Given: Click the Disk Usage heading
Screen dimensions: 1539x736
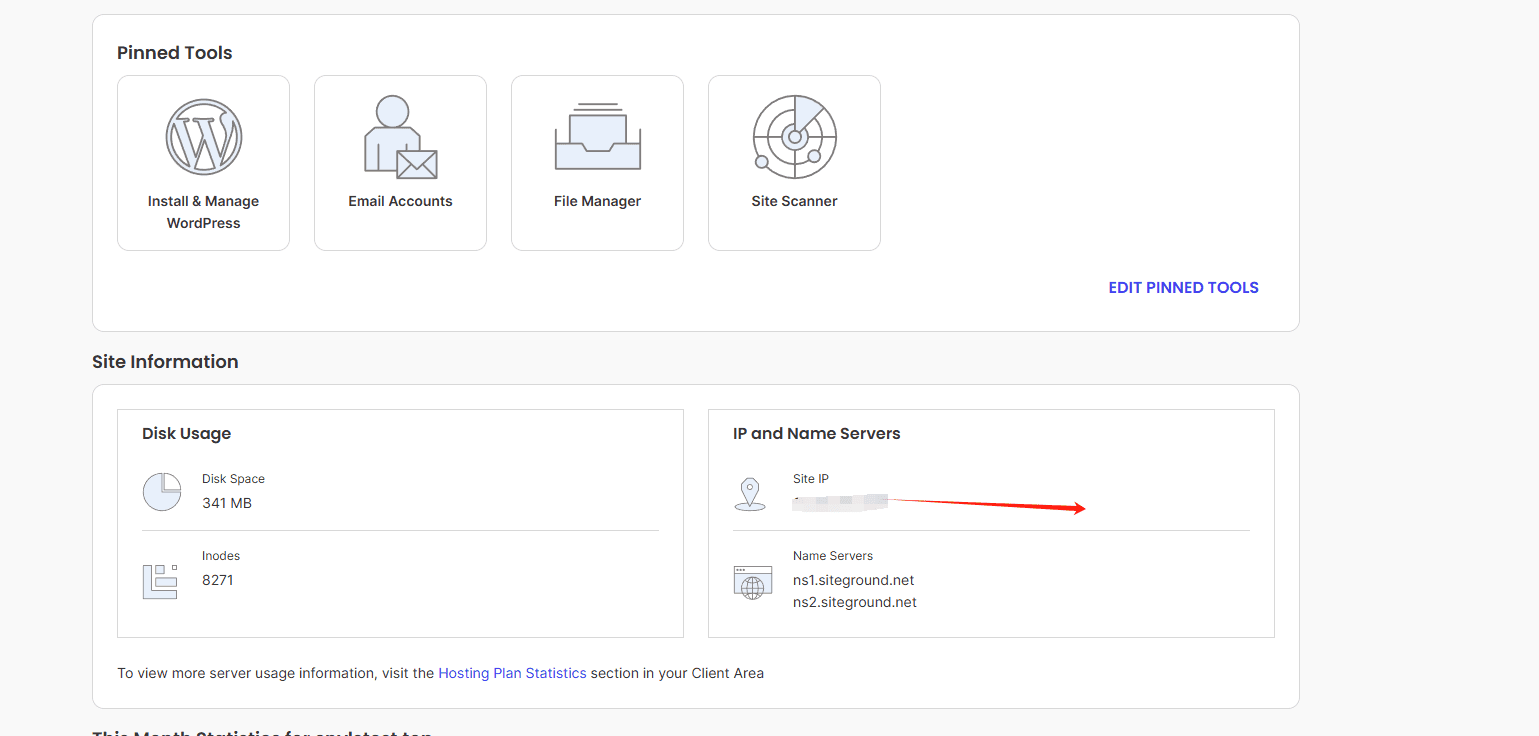Looking at the screenshot, I should [x=186, y=433].
